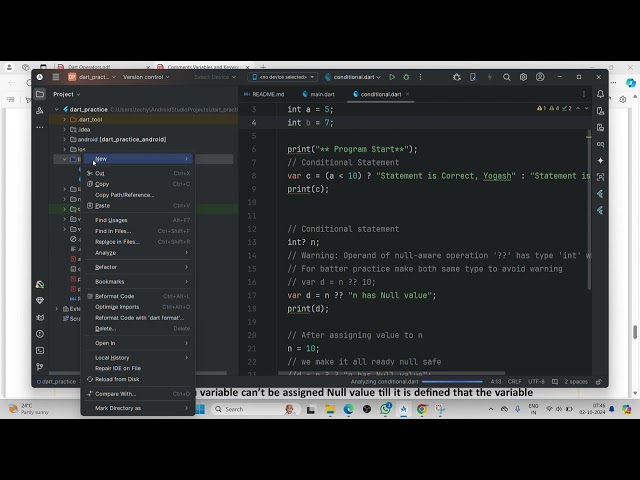Image resolution: width=640 pixels, height=480 pixels.
Task: Start debugging with the green bug icon
Action: pyautogui.click(x=406, y=77)
